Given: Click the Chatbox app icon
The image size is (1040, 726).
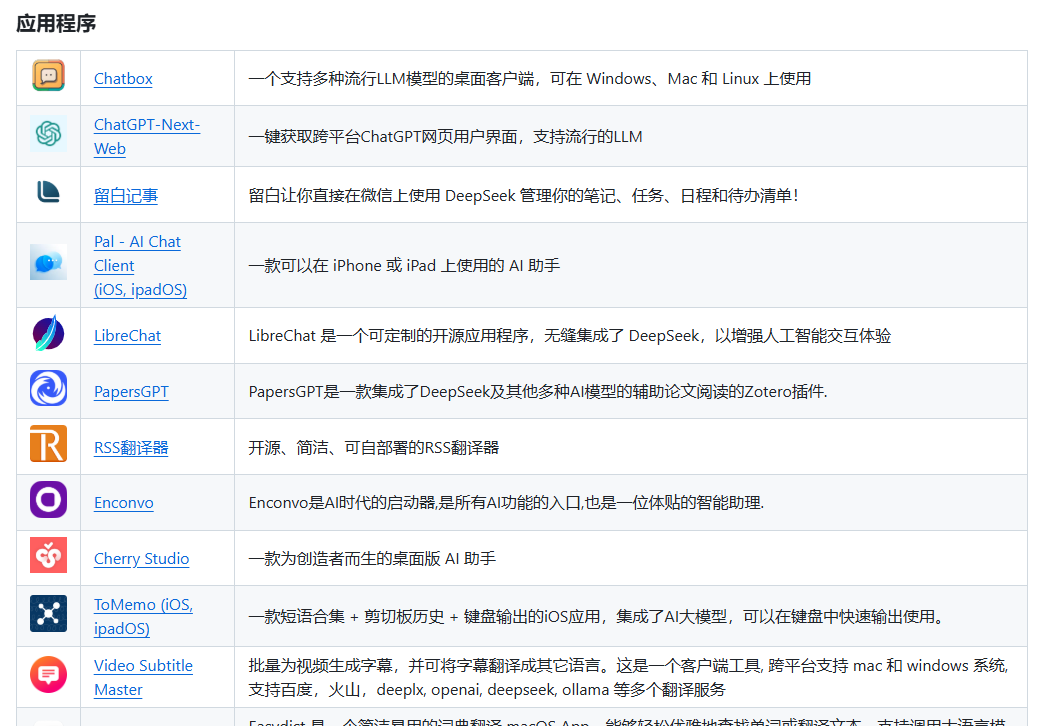Looking at the screenshot, I should tap(47, 78).
